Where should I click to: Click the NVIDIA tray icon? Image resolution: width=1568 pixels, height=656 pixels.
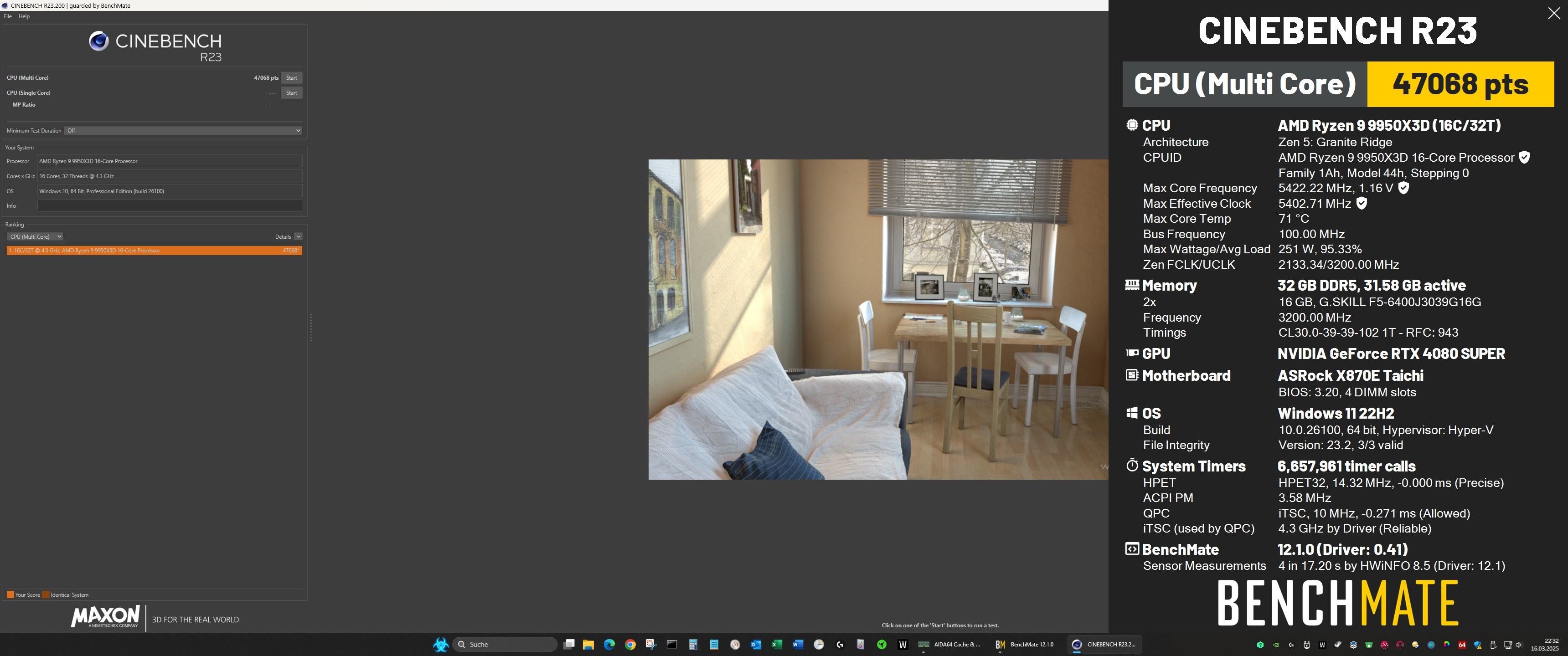[1275, 645]
